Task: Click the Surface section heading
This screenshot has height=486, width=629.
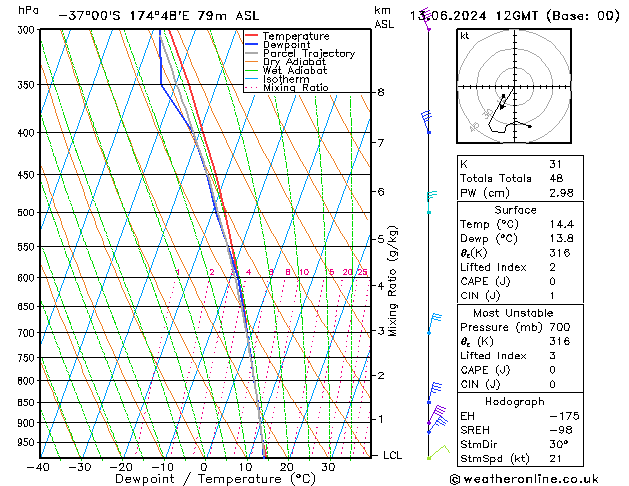Action: pos(515,210)
